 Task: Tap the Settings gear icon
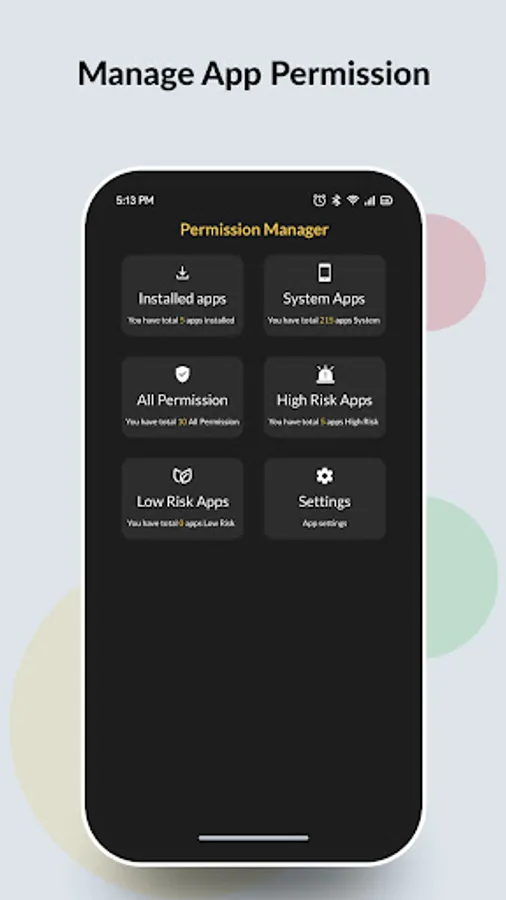(x=325, y=476)
